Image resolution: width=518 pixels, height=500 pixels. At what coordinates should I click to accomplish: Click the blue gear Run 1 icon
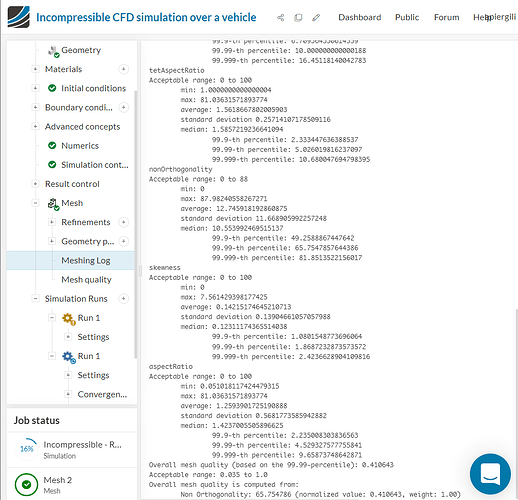(x=69, y=357)
